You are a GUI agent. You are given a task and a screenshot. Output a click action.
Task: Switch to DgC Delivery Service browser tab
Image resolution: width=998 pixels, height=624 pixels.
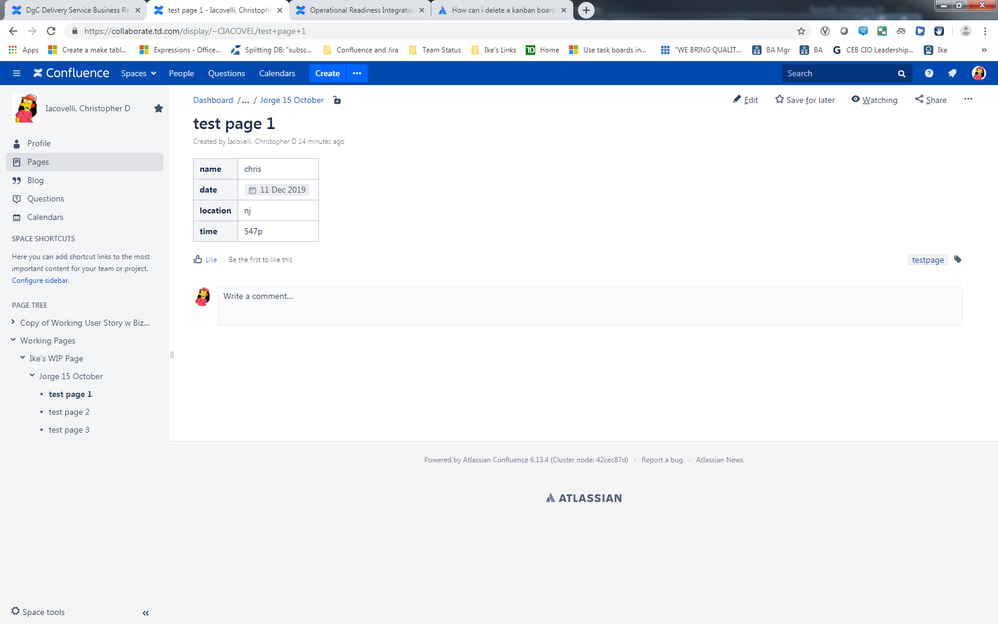click(x=76, y=10)
